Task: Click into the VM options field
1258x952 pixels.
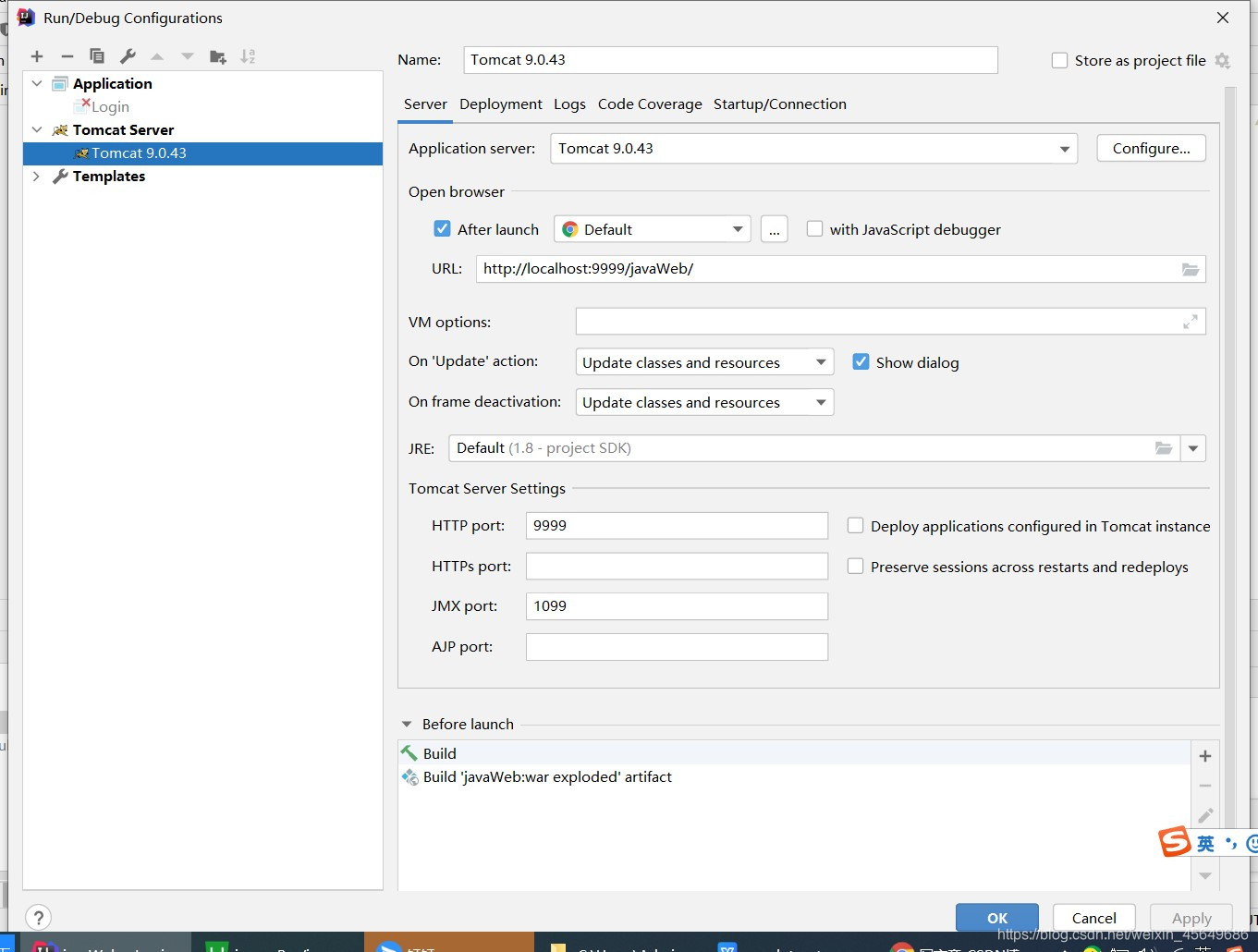Action: coord(890,322)
